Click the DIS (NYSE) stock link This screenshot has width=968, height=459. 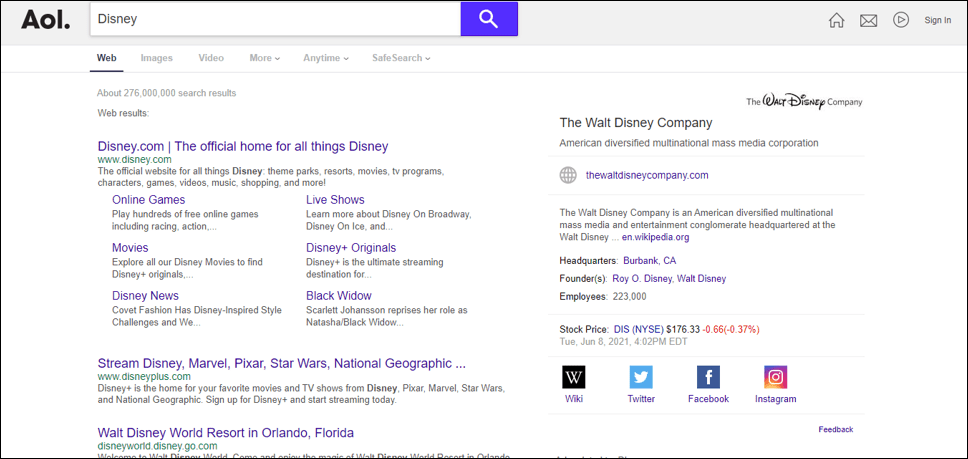[639, 329]
